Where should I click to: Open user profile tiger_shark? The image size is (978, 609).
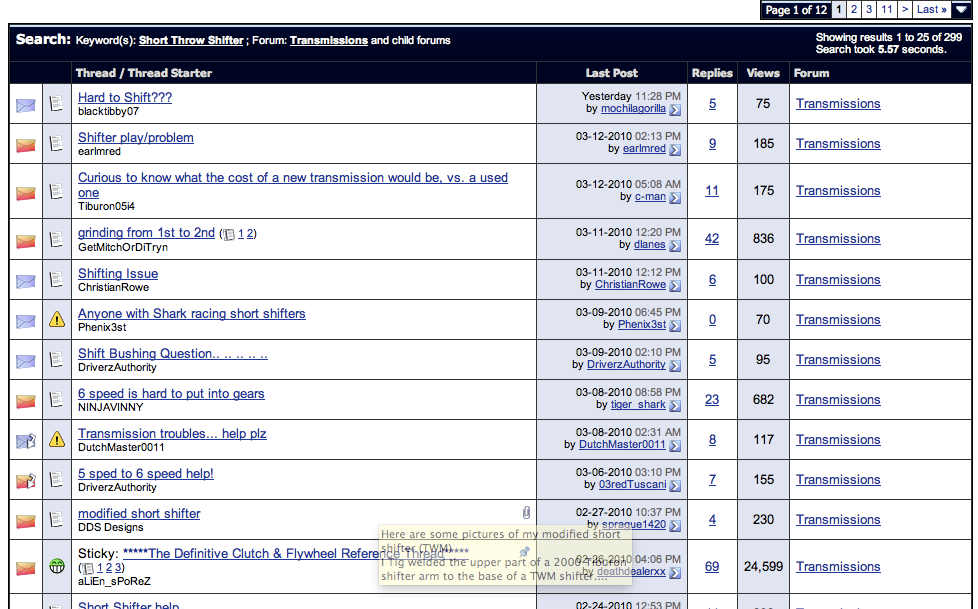pos(638,404)
